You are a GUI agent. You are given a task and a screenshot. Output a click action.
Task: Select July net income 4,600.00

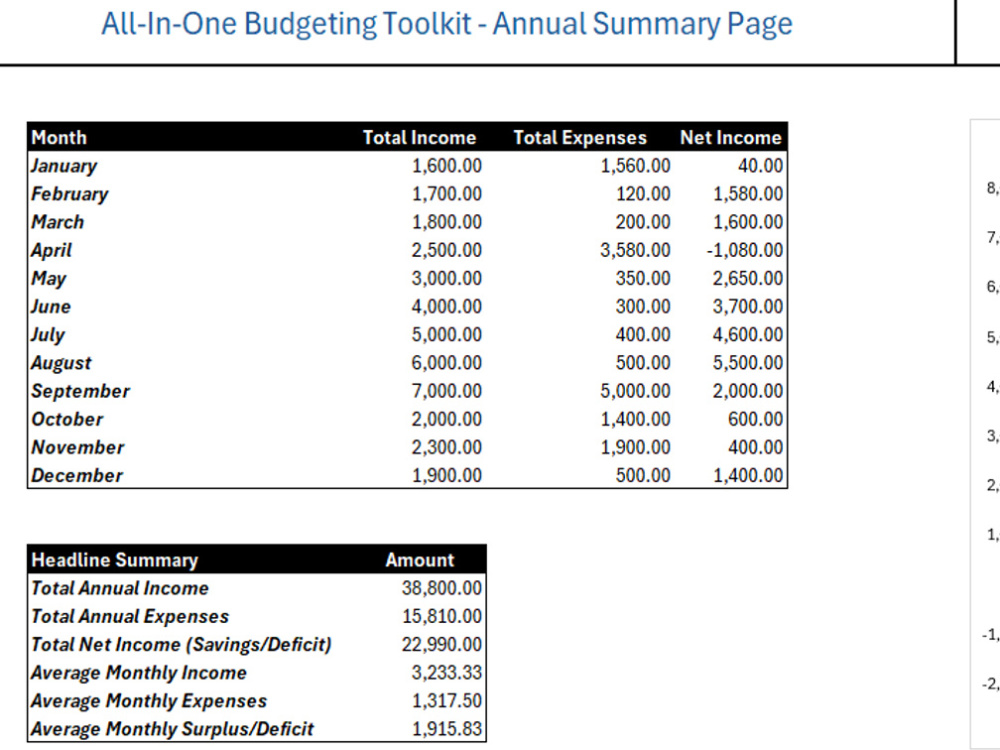tap(747, 334)
